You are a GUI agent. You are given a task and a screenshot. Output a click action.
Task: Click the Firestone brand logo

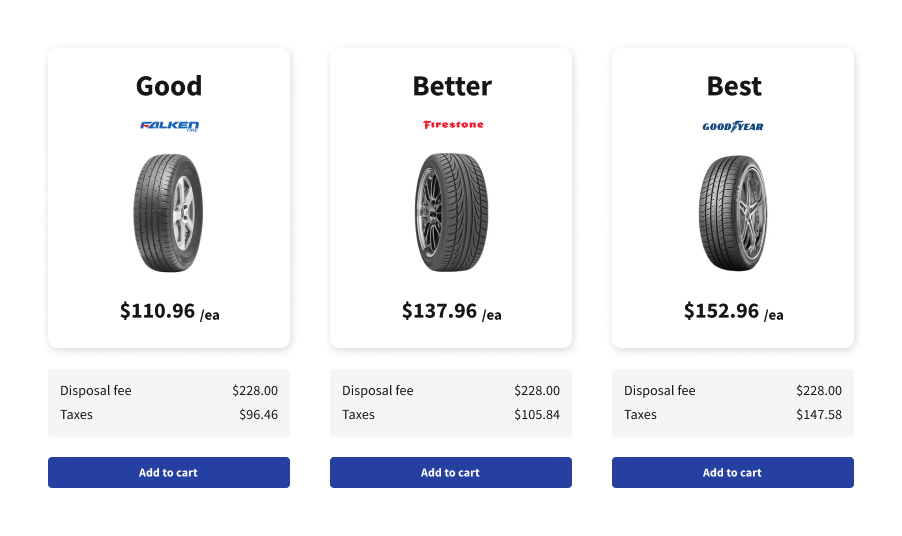pos(453,125)
